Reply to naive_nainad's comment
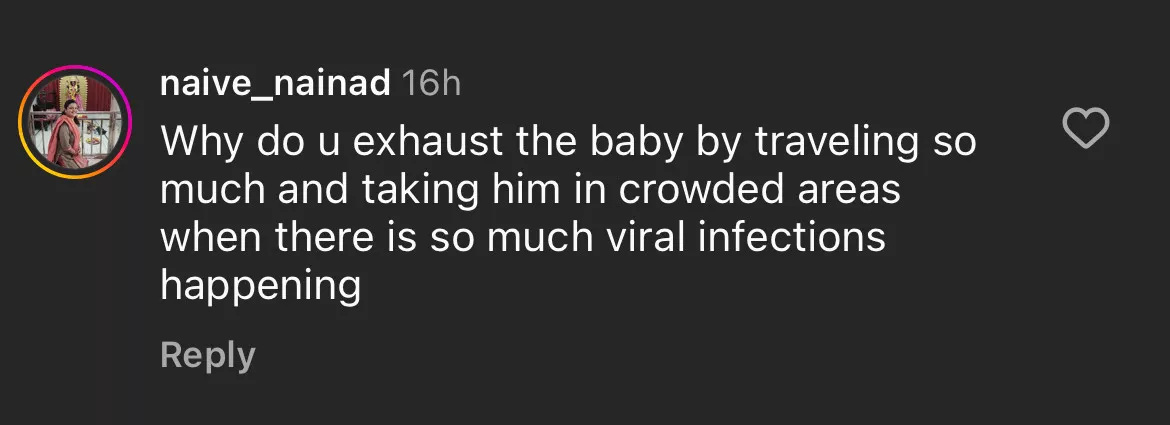Screen dimensions: 1170x425 pyautogui.click(x=208, y=355)
